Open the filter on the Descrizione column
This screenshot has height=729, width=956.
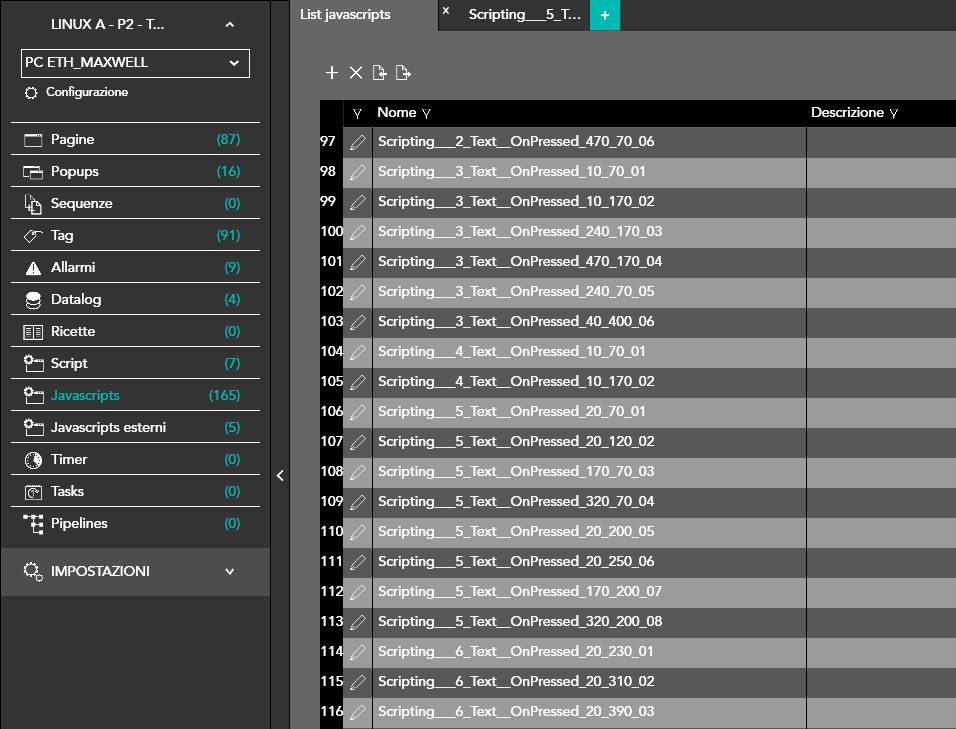pos(893,114)
